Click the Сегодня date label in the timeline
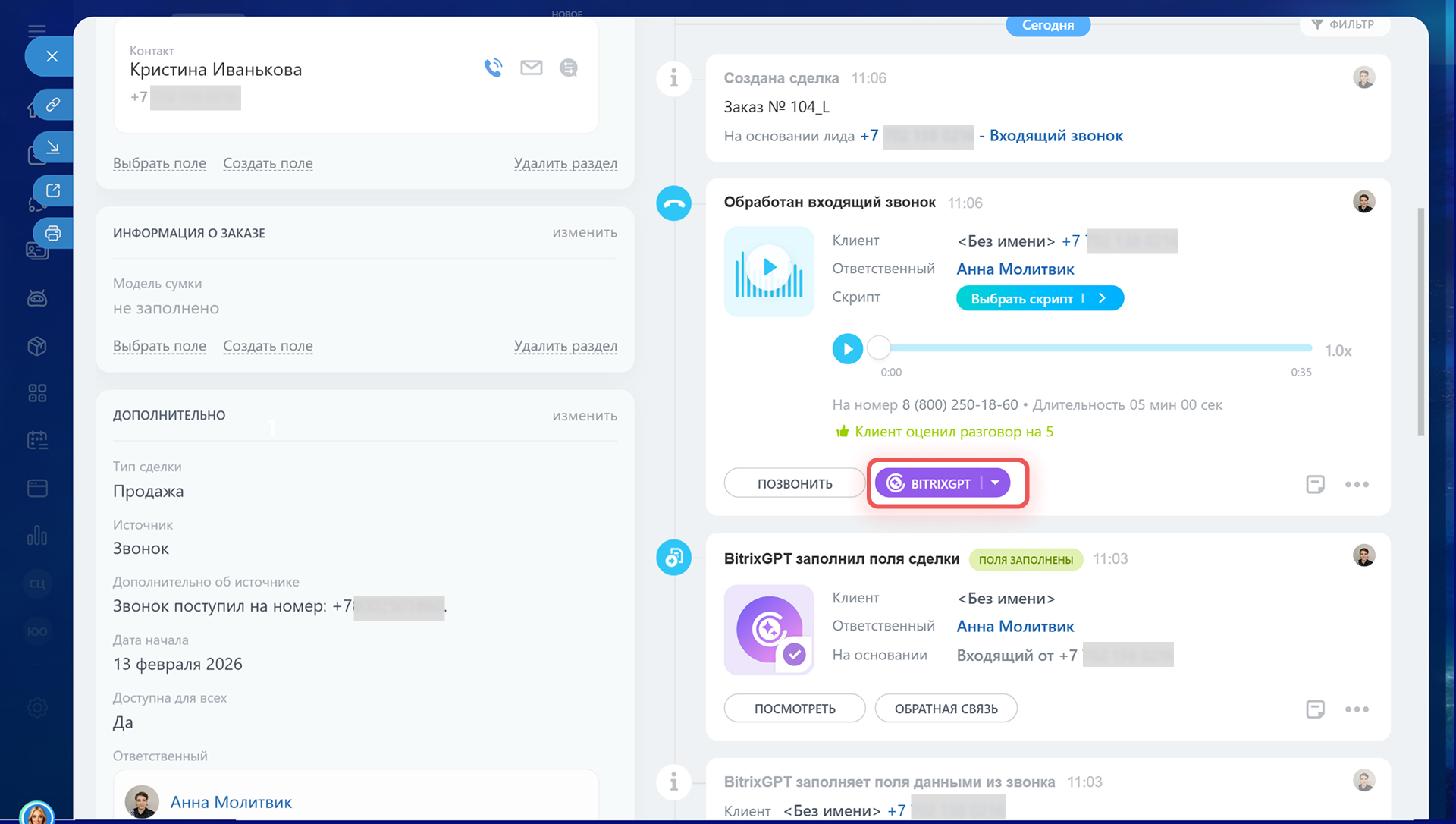Screen dimensions: 1456x824 (1047, 25)
